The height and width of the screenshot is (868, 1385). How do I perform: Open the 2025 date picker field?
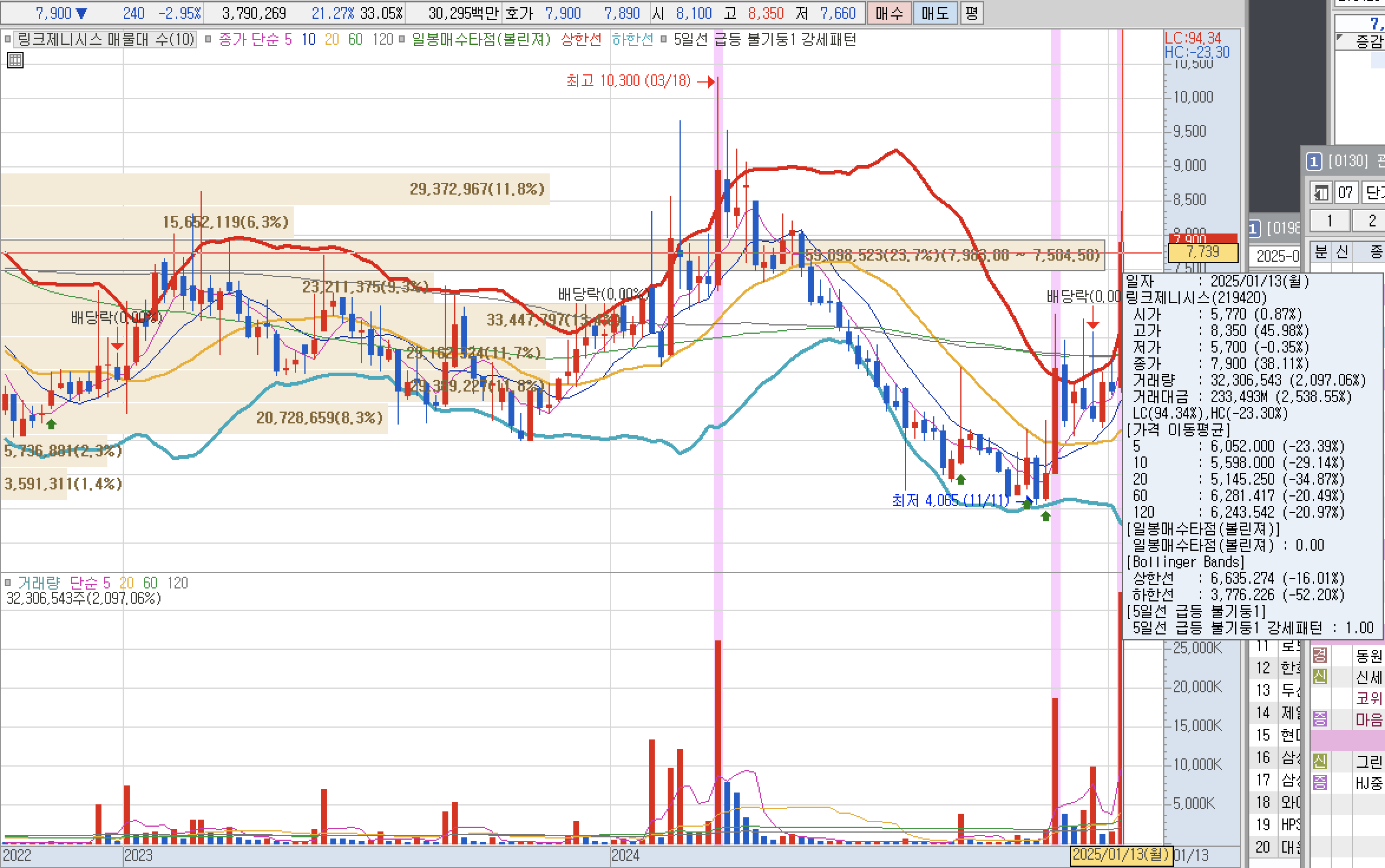point(1277,256)
